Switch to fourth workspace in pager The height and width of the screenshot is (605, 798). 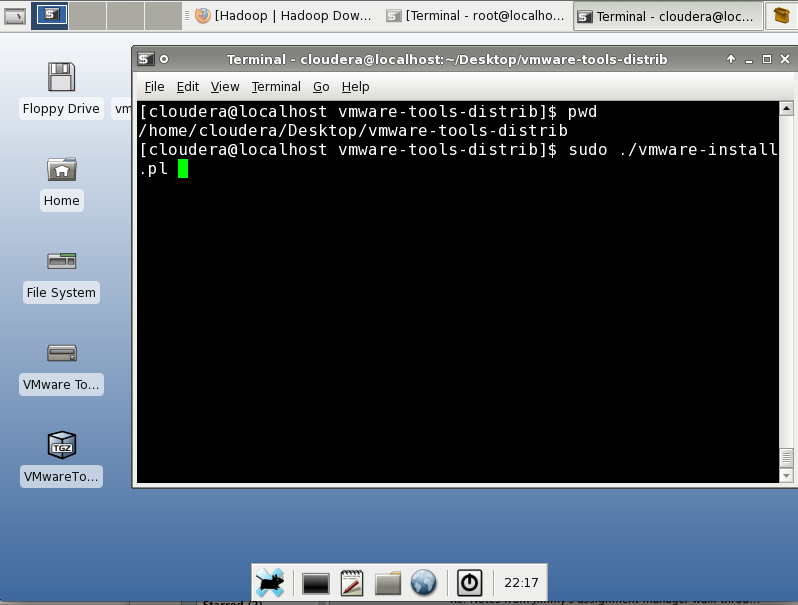[163, 16]
